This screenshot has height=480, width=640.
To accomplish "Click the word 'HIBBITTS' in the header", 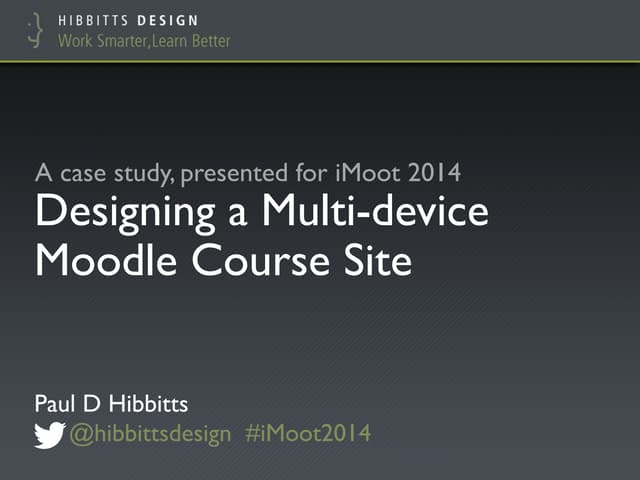I will coord(94,21).
